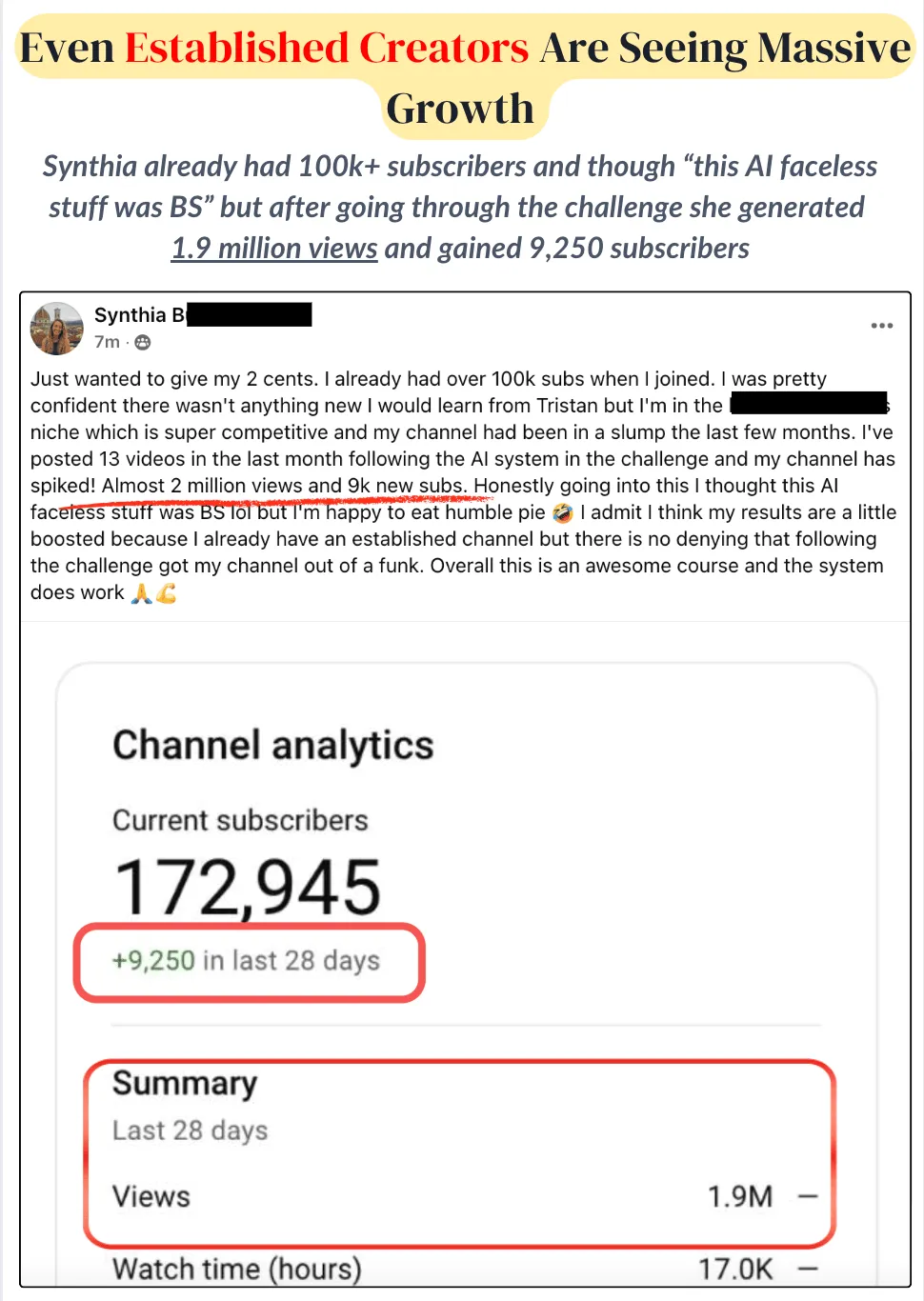This screenshot has height=1301, width=924.
Task: Click '+9,250 in last 28 days' box
Action: [250, 962]
